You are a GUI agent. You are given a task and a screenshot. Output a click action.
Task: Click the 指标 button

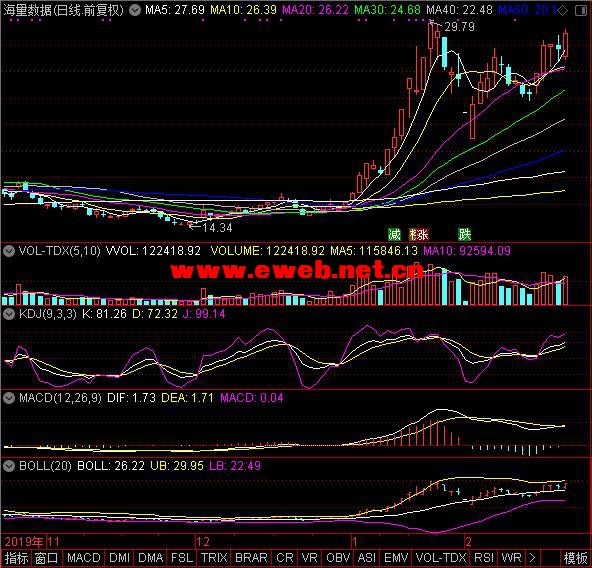pyautogui.click(x=16, y=558)
